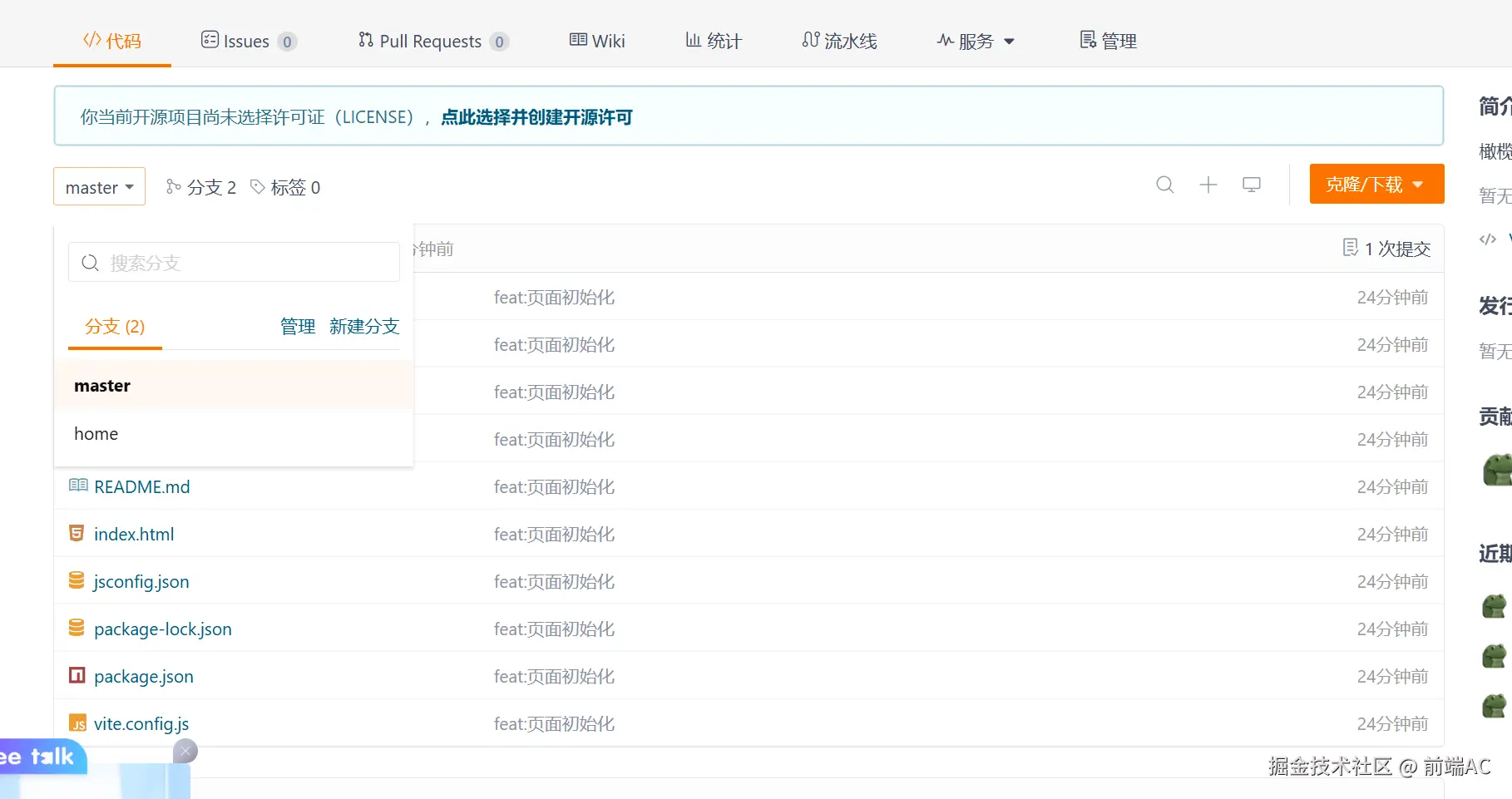The image size is (1512, 799).
Task: Open the Web IDE monitor icon
Action: click(1251, 185)
